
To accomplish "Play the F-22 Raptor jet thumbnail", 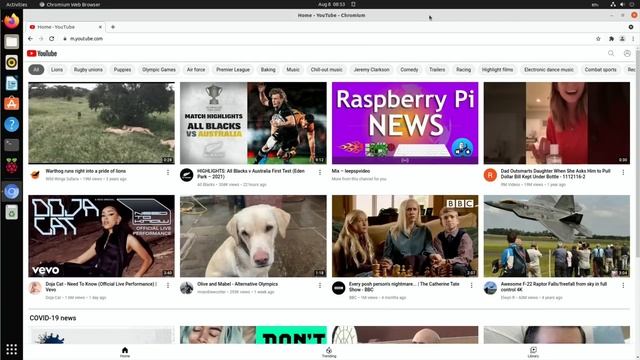I will click(557, 236).
